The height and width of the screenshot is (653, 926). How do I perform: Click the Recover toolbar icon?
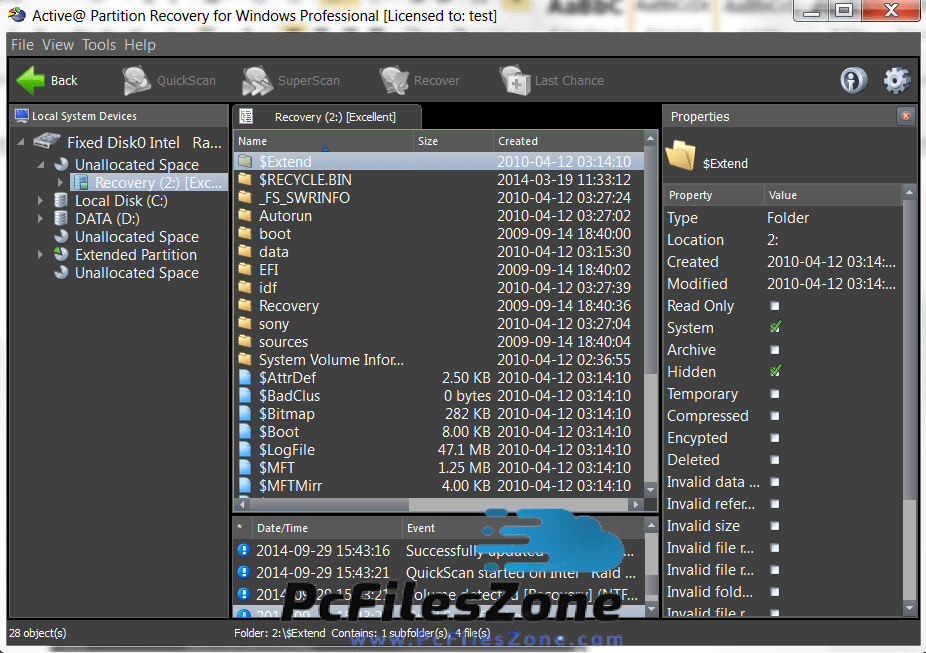(x=394, y=81)
